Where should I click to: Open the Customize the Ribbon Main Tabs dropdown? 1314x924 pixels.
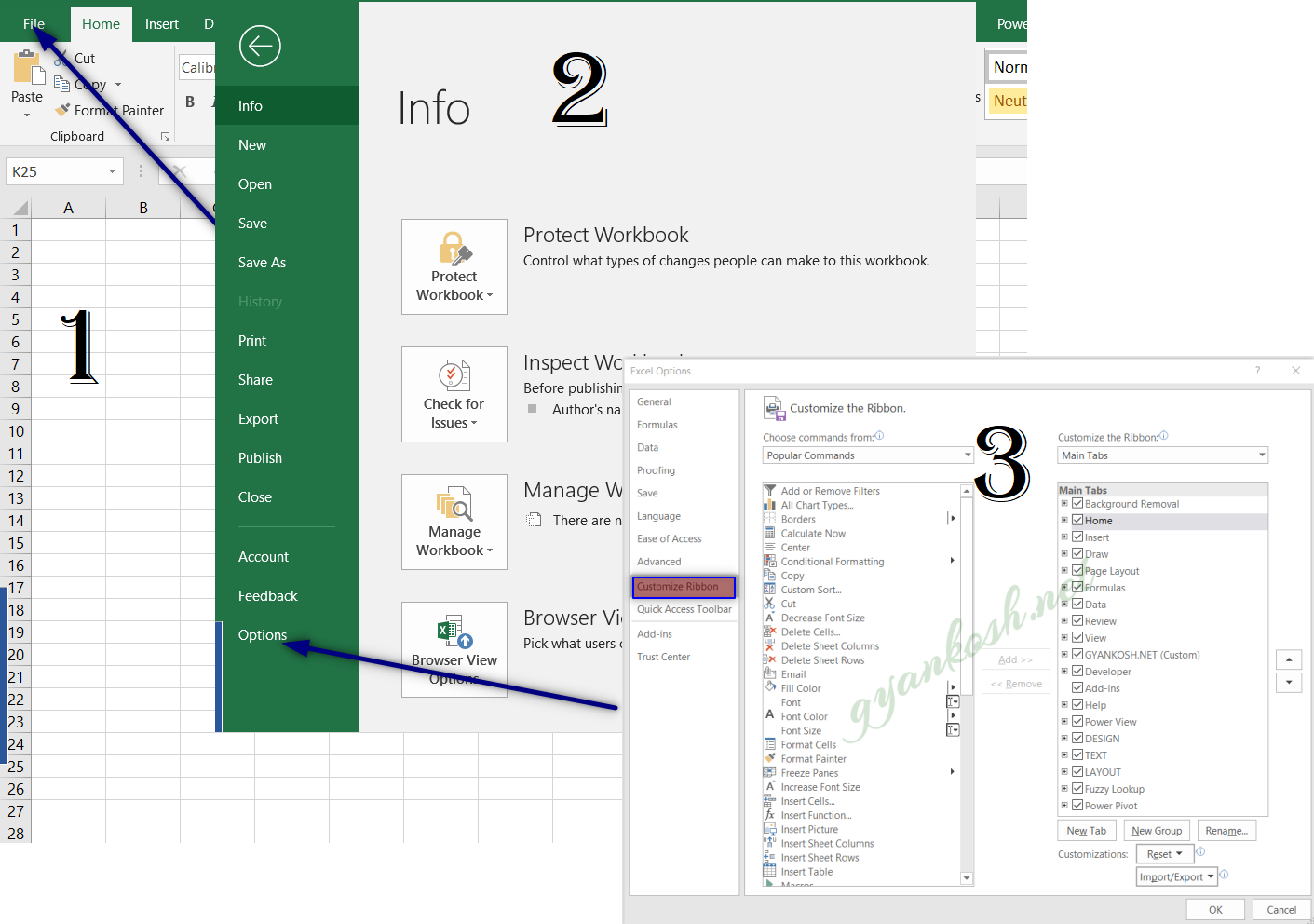(1163, 455)
